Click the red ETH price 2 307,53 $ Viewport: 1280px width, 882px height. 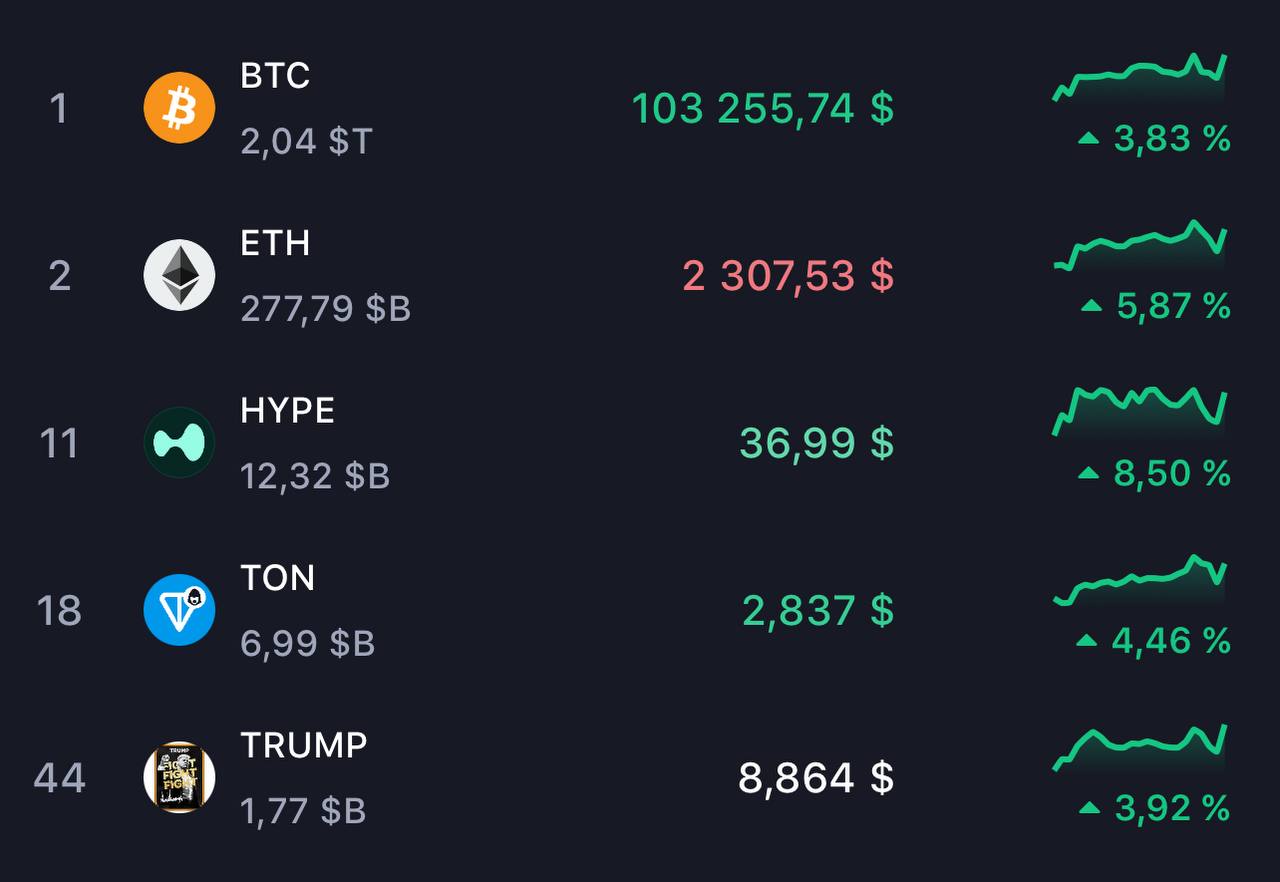(x=788, y=275)
